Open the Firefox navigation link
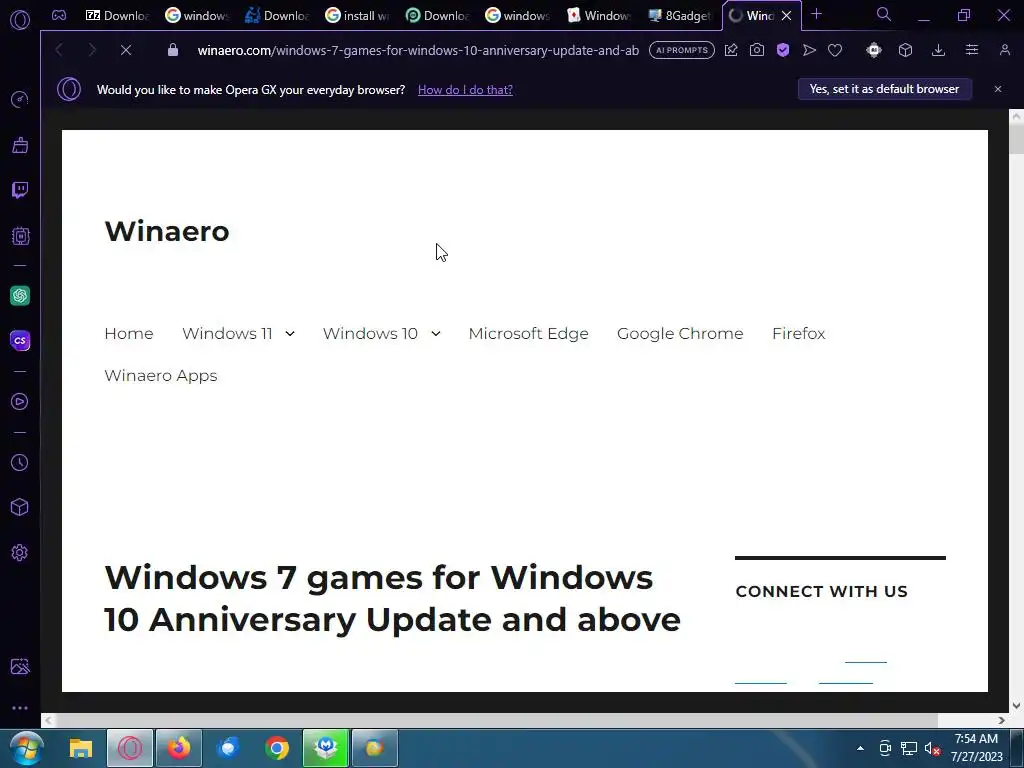The height and width of the screenshot is (768, 1024). click(799, 334)
